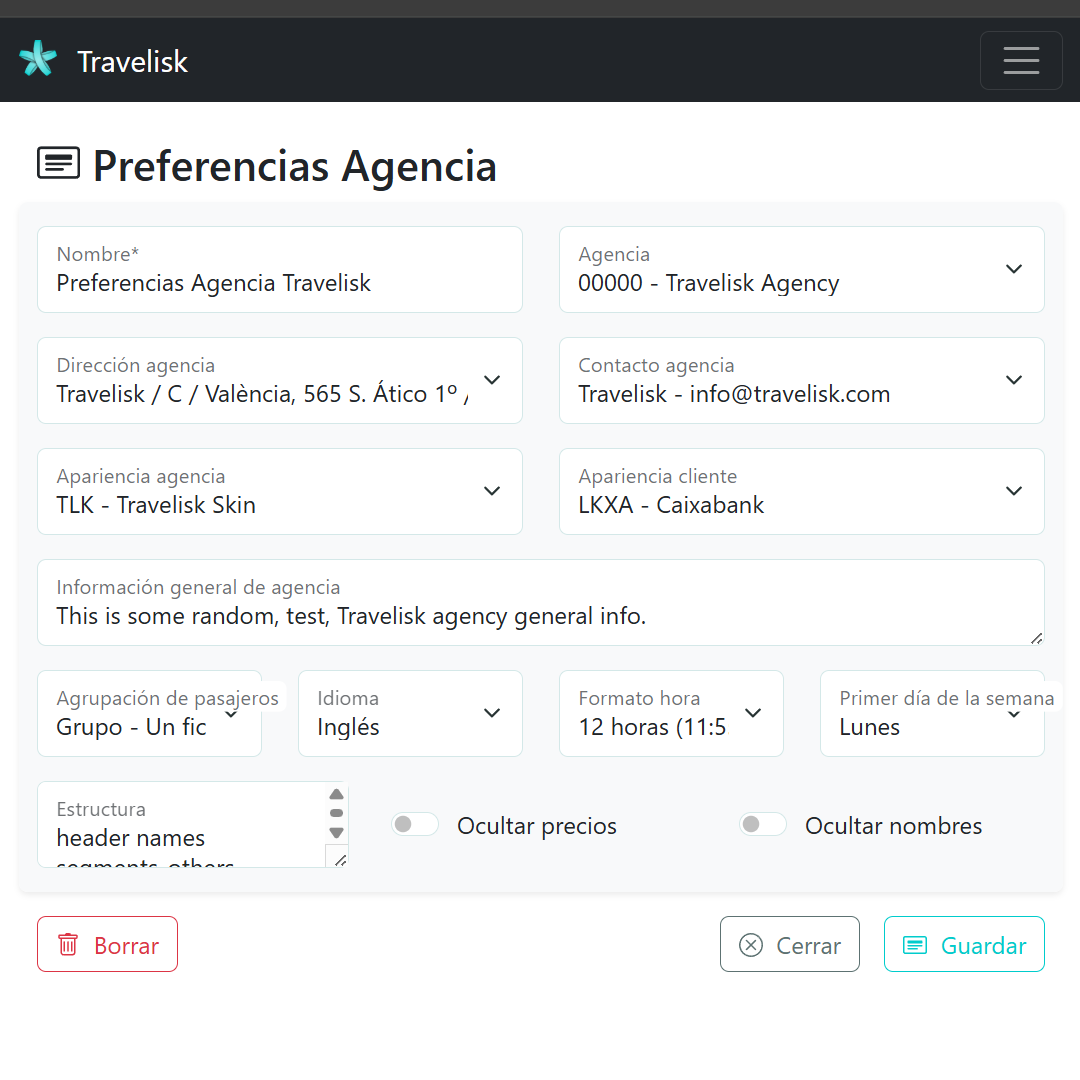This screenshot has height=1080, width=1080.
Task: Open the Contacto agencia dropdown
Action: pos(802,380)
